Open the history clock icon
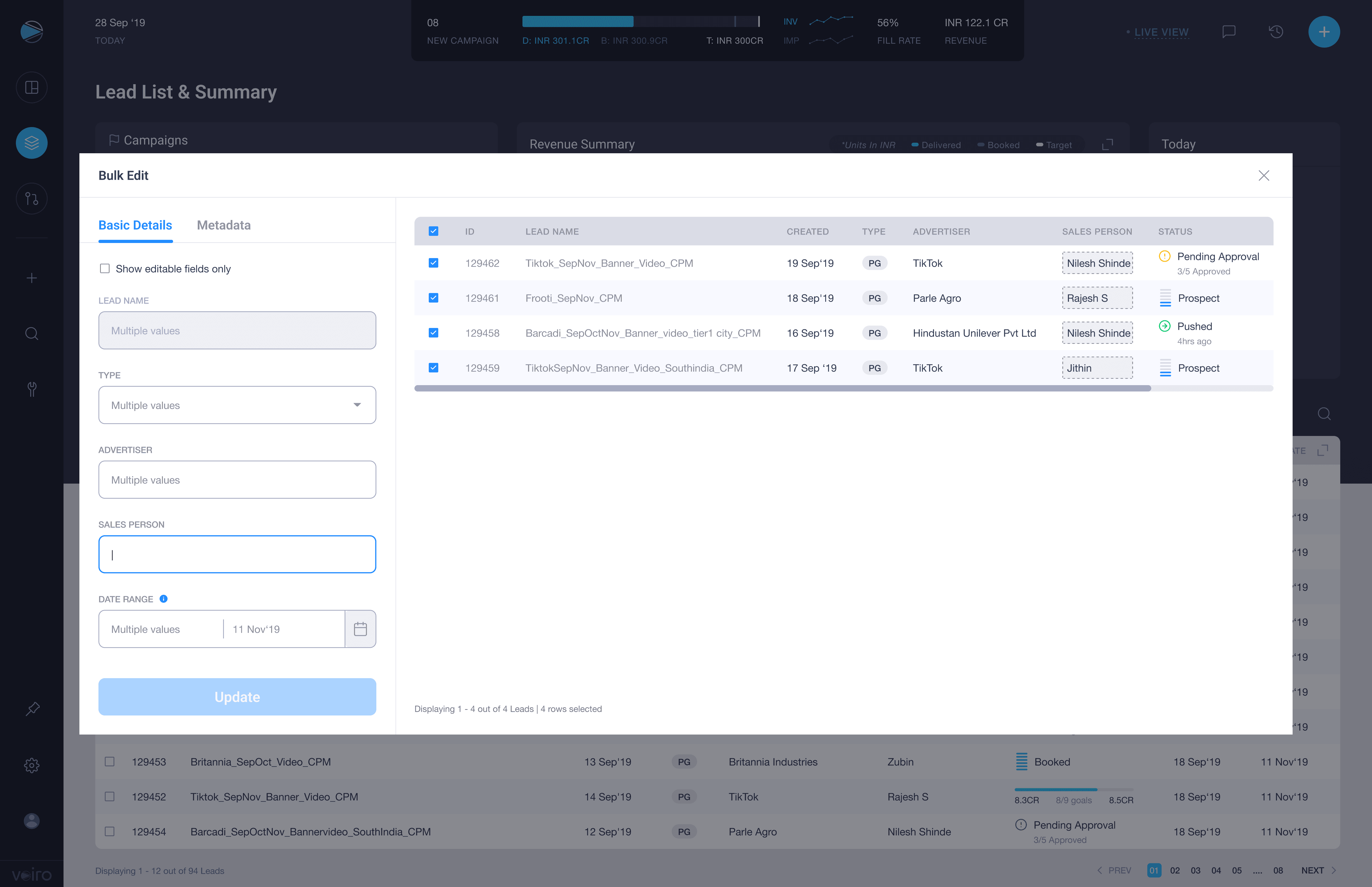1372x887 pixels. click(1276, 32)
